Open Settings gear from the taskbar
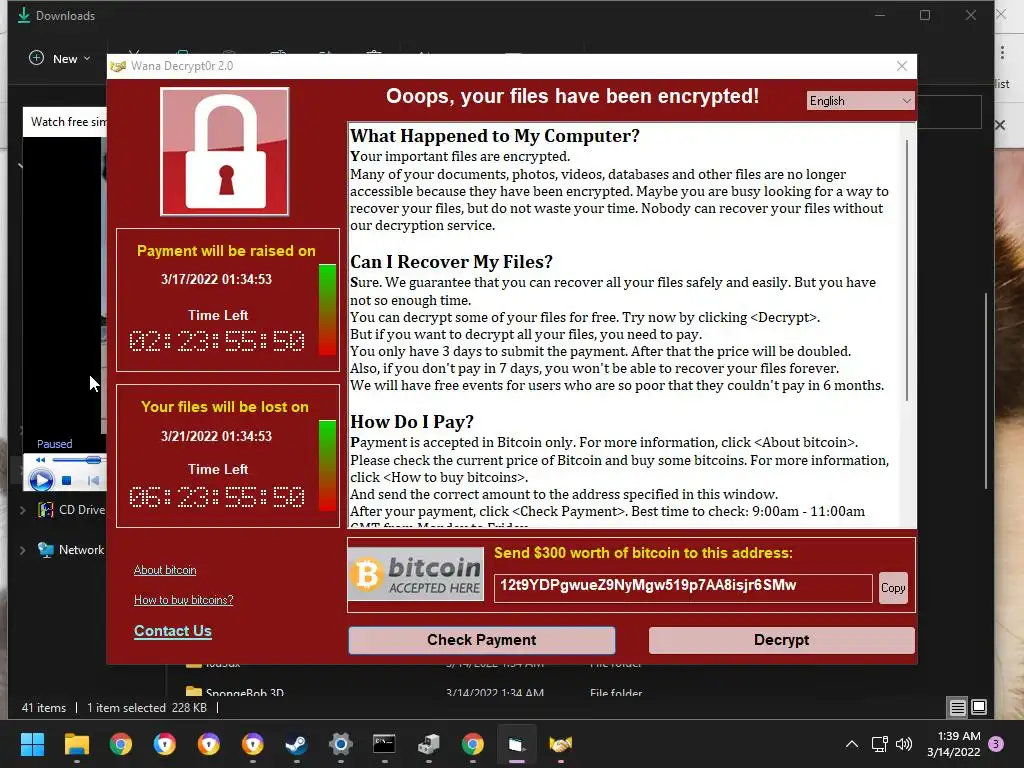 coord(340,744)
